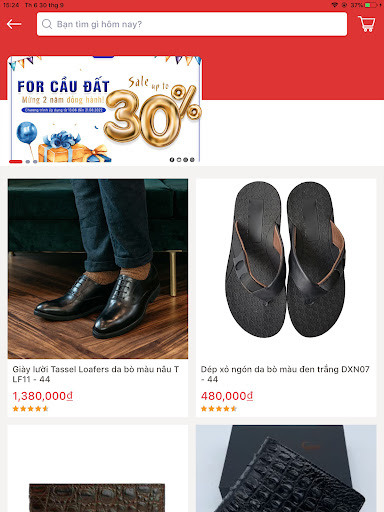The width and height of the screenshot is (384, 512).
Task: Open the brown crocodile wallet product
Action: pyautogui.click(x=98, y=468)
